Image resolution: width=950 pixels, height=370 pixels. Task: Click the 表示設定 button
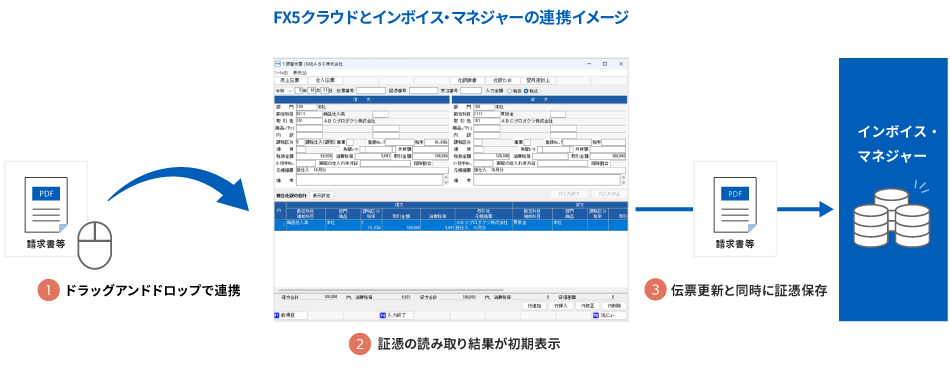pyautogui.click(x=322, y=196)
